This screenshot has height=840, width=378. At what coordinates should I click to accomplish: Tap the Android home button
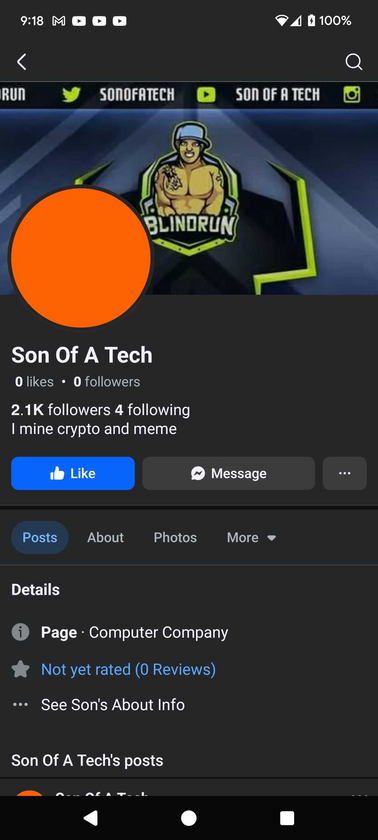coord(188,818)
